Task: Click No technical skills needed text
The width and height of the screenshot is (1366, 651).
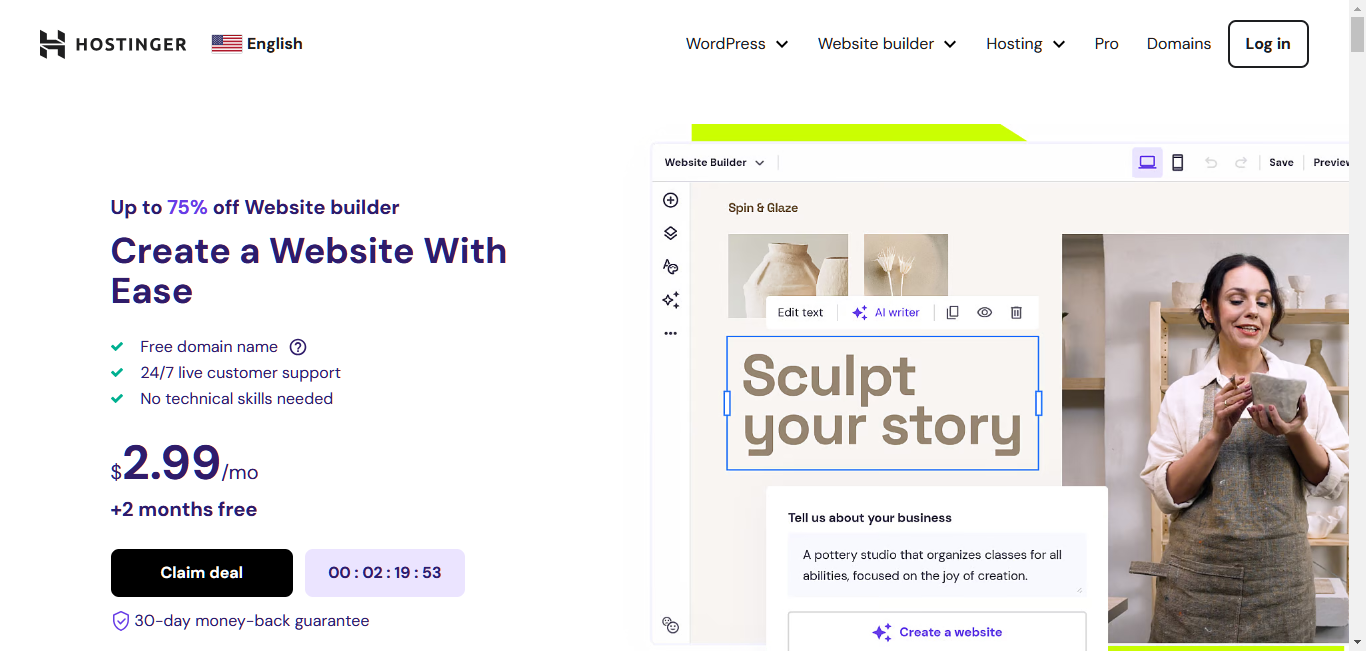Action: tap(236, 399)
